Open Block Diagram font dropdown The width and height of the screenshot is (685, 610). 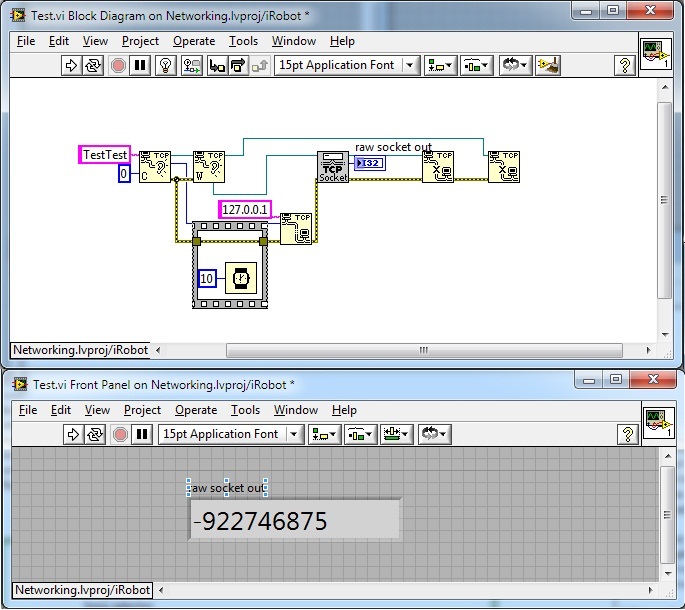(347, 66)
